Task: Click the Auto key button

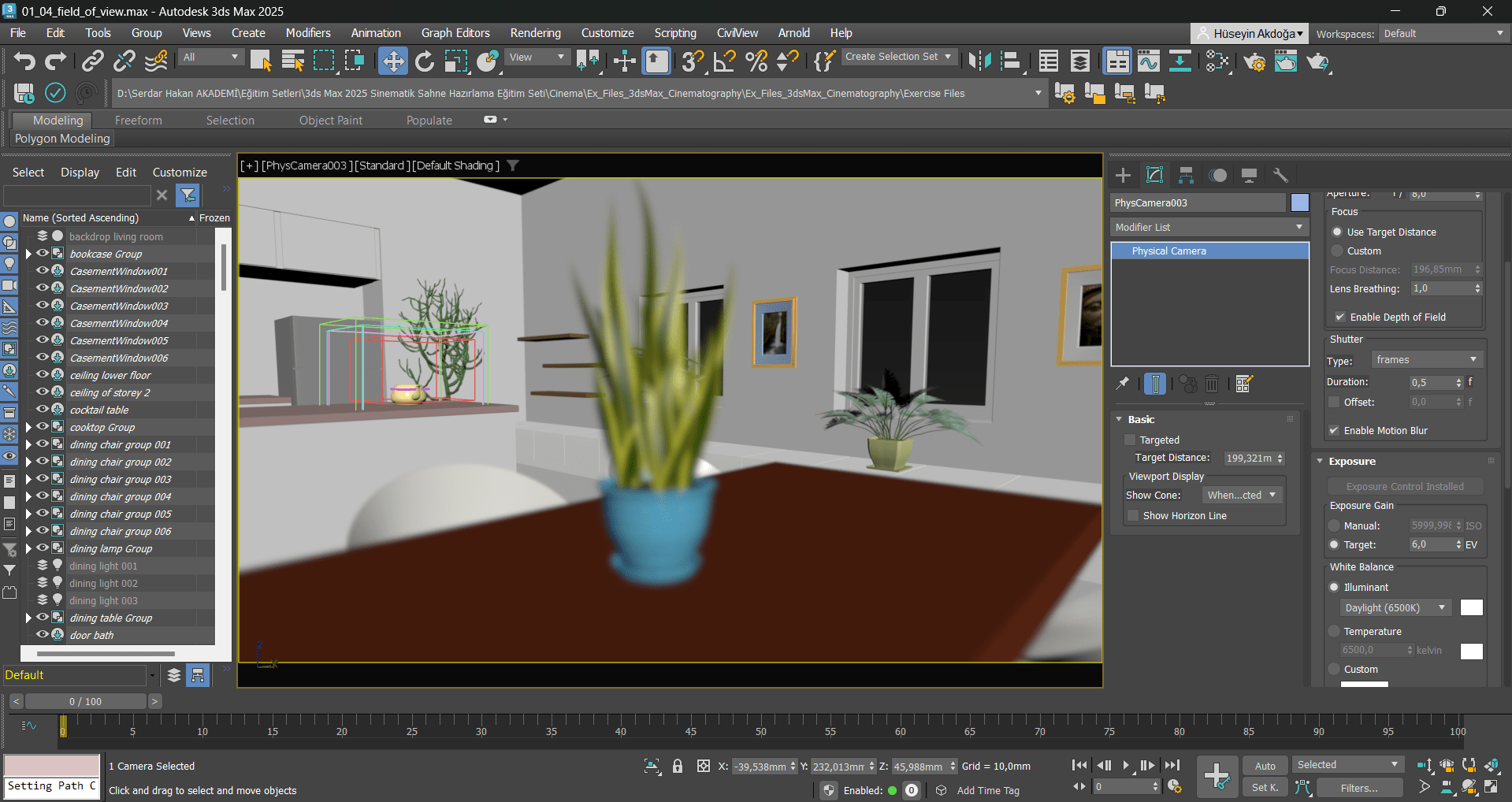Action: 1265,766
